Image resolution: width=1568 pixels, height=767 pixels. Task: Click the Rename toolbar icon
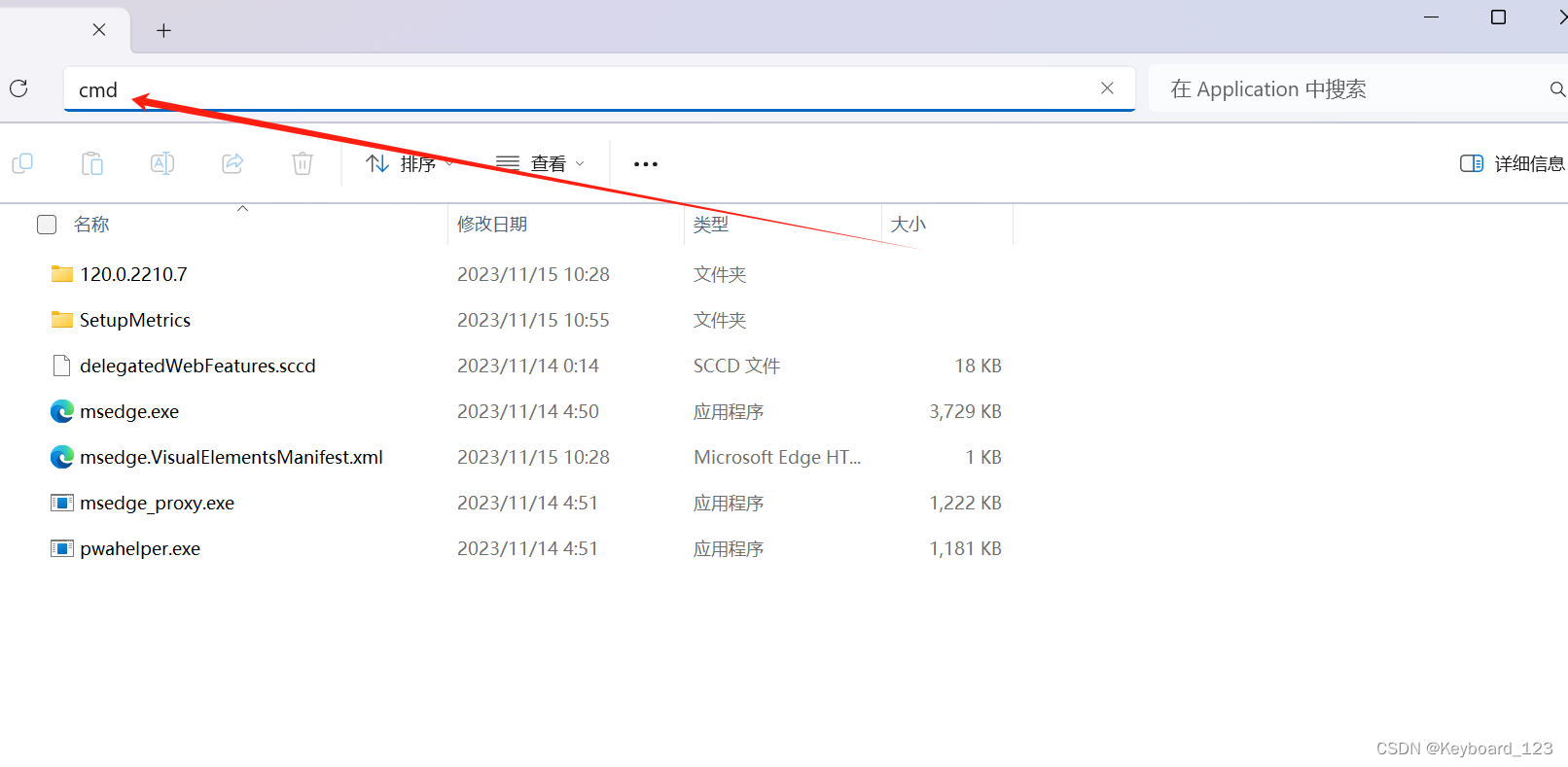pos(162,163)
